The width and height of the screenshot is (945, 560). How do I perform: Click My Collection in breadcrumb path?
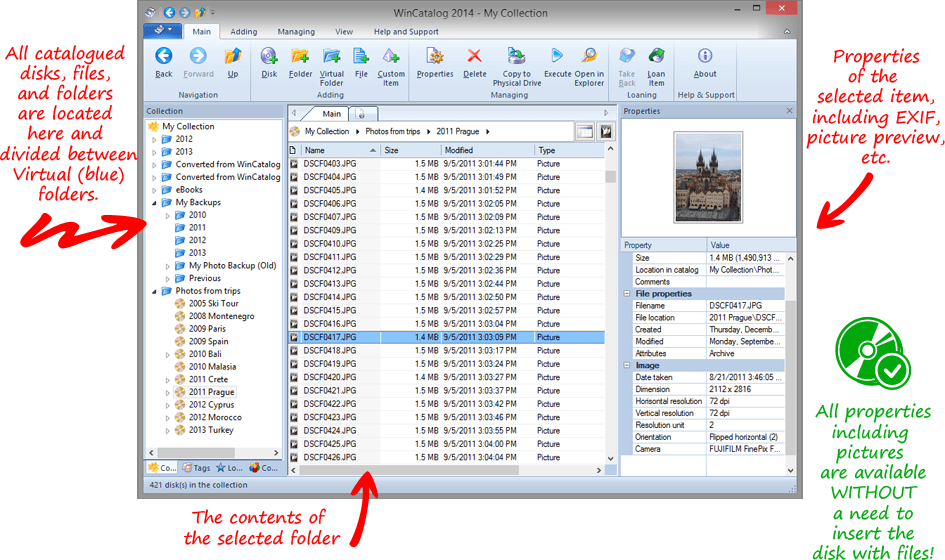[327, 131]
